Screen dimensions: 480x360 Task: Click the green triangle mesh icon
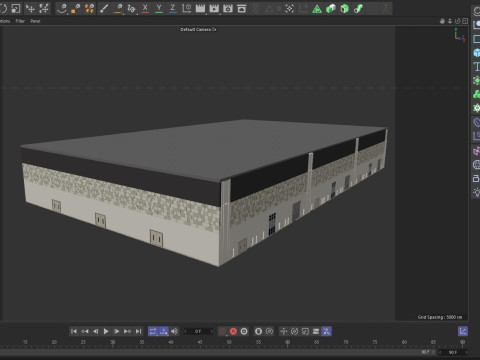click(x=317, y=9)
